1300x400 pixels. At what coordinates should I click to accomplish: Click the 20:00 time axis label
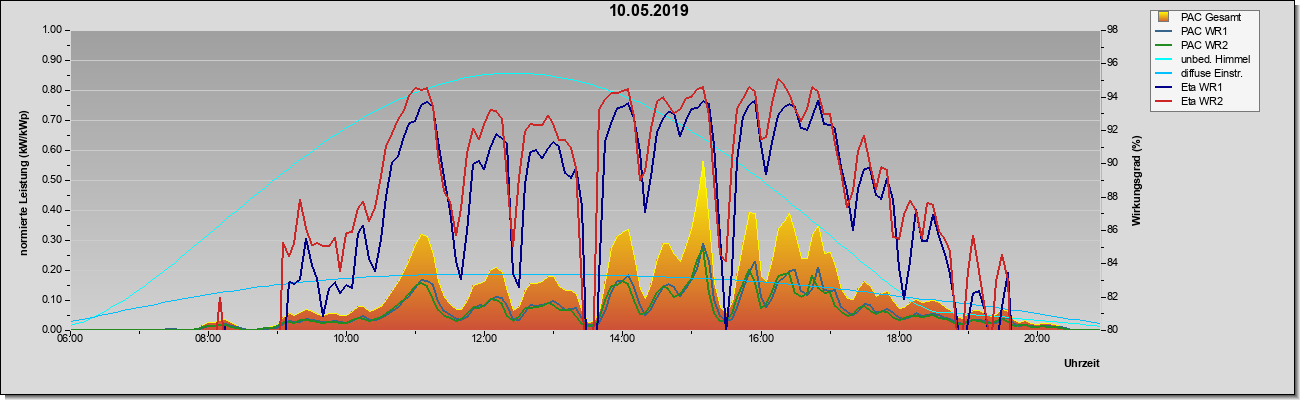tap(1037, 339)
